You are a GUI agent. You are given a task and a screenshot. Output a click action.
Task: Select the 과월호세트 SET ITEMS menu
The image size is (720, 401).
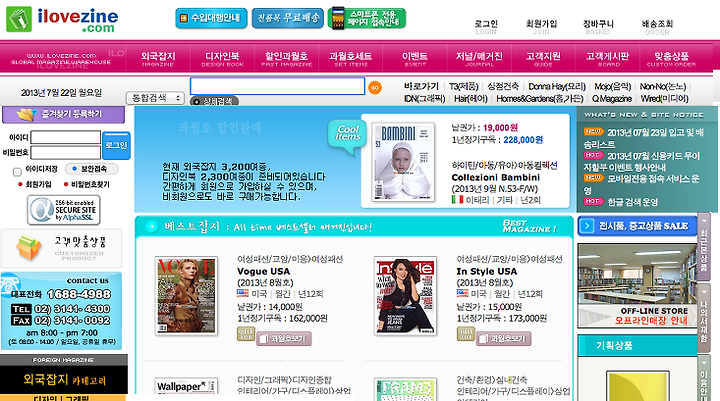[x=350, y=59]
